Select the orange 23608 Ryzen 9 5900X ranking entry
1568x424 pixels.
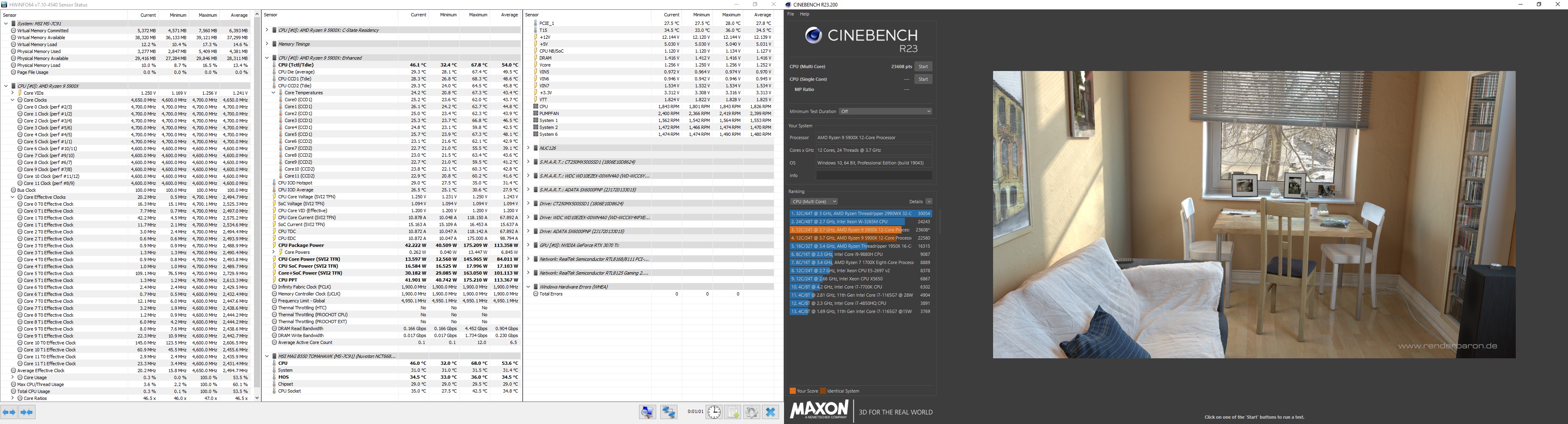861,230
